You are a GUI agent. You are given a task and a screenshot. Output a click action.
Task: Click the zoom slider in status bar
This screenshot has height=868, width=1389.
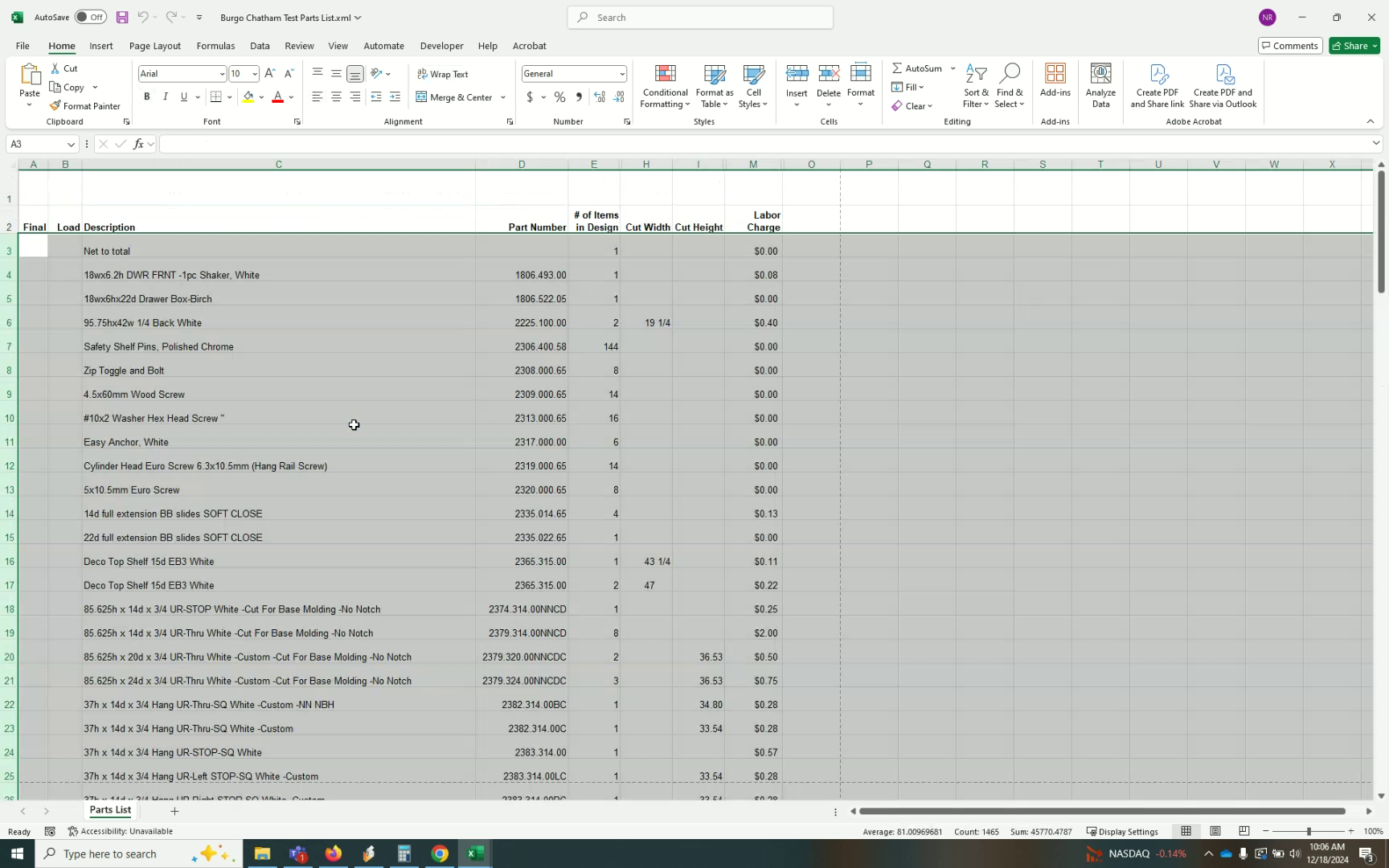pyautogui.click(x=1308, y=831)
